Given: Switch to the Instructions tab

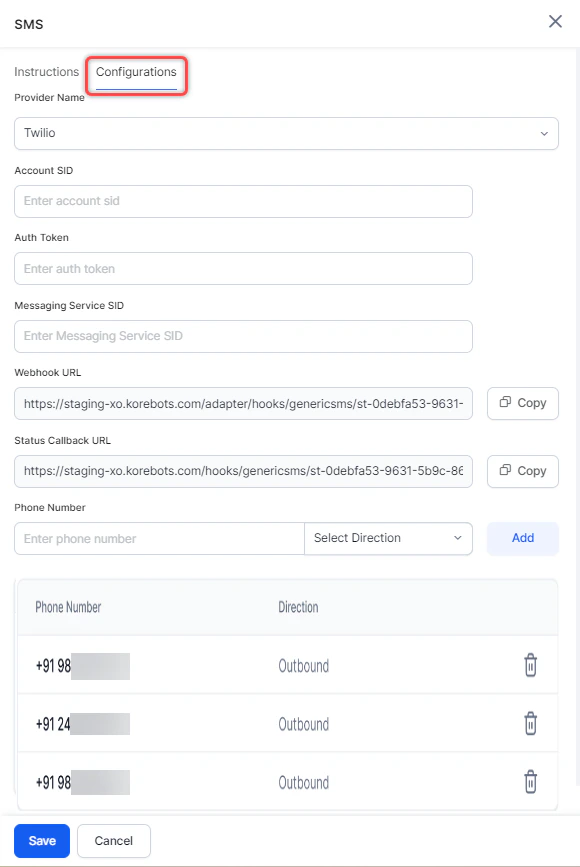Looking at the screenshot, I should [46, 72].
